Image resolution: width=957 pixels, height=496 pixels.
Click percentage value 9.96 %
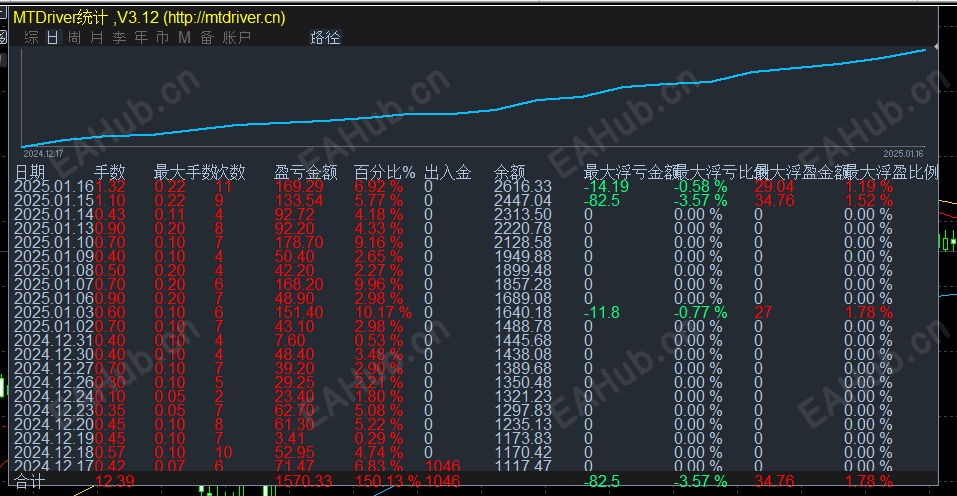pyautogui.click(x=379, y=285)
